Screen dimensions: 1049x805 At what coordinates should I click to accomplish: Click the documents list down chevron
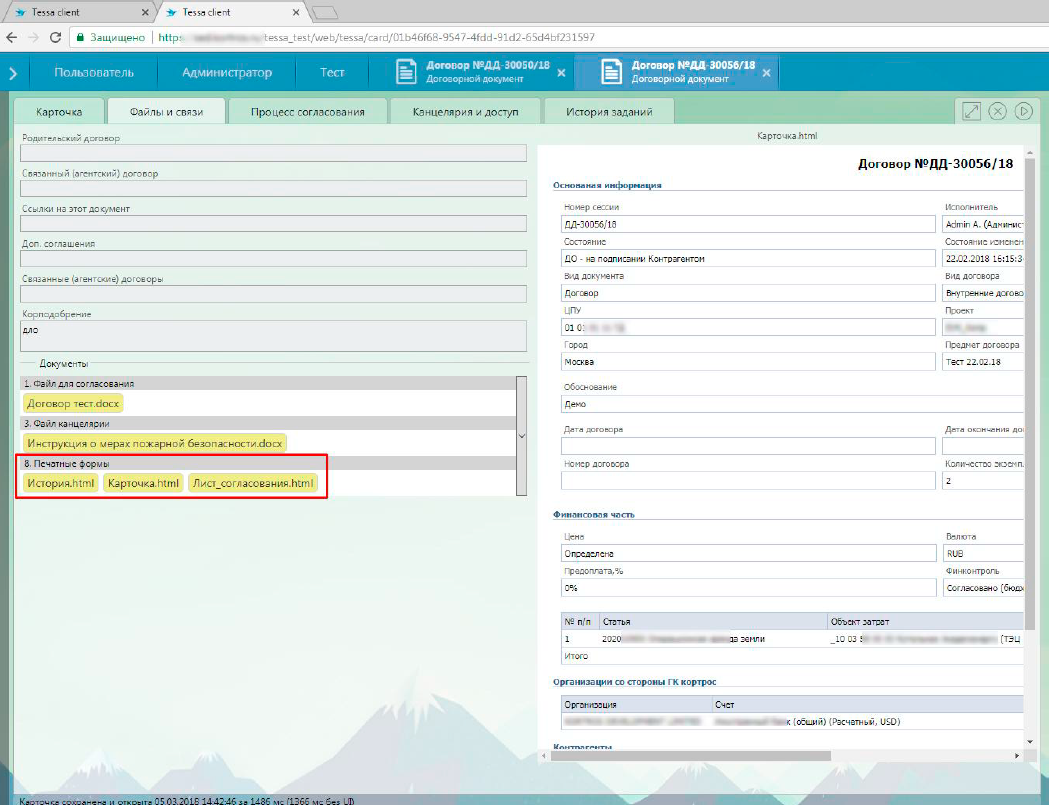click(x=521, y=436)
